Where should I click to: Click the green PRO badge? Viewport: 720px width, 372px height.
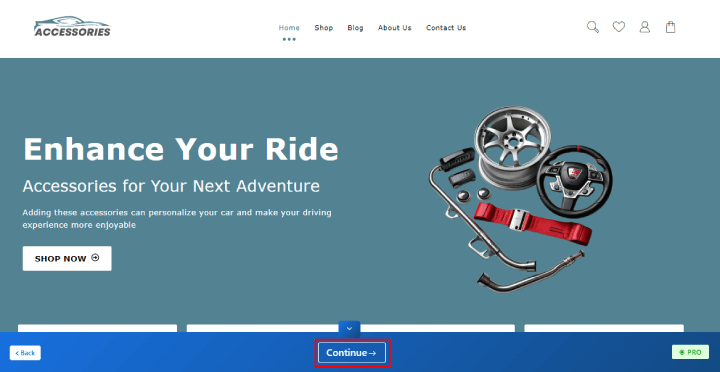coord(690,352)
